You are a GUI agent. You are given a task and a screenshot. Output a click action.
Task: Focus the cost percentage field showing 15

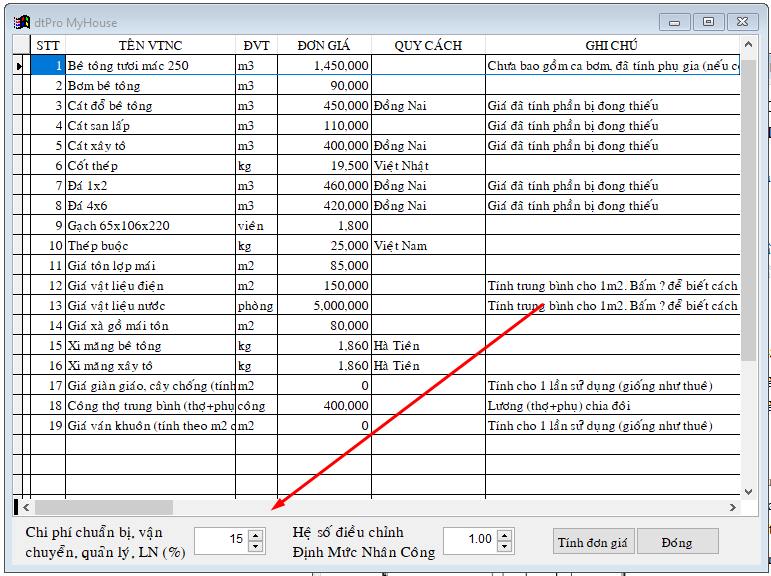point(222,540)
